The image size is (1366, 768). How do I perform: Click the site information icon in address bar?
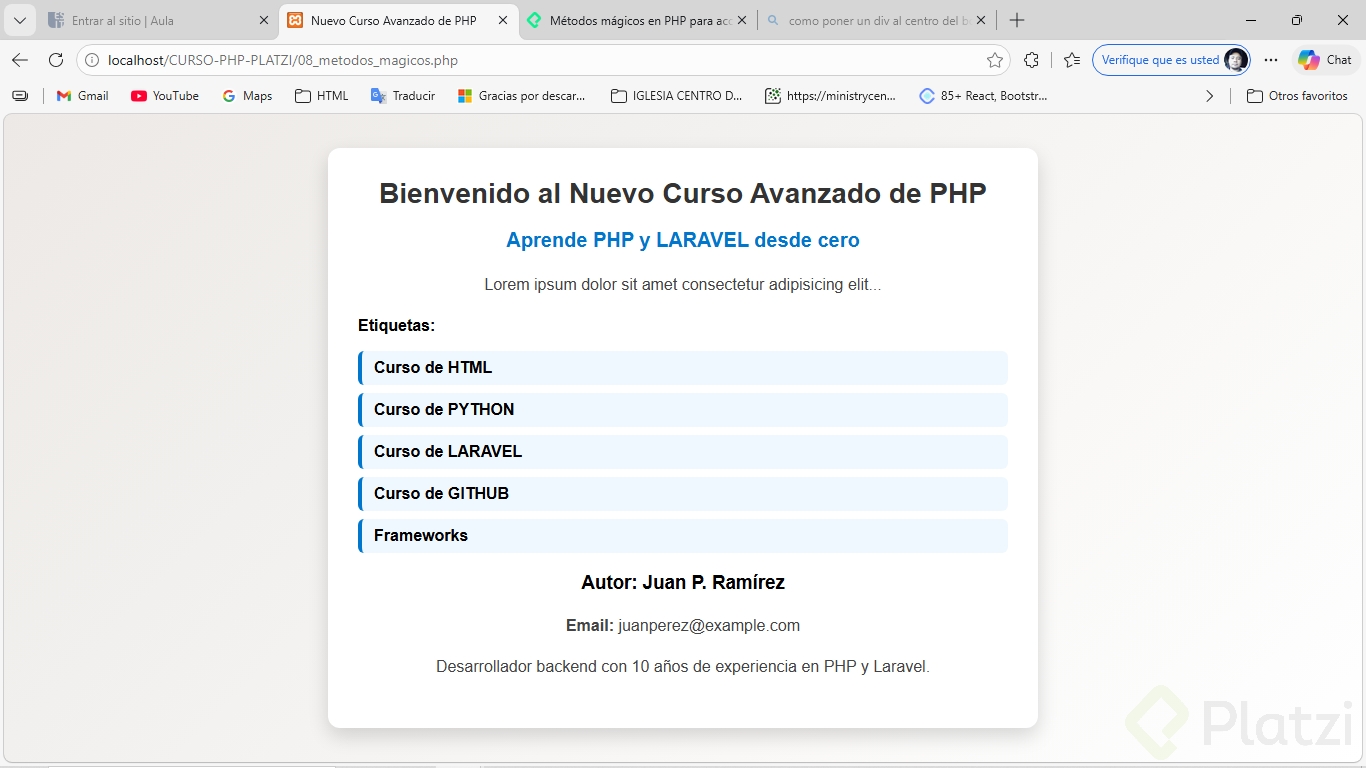(92, 60)
